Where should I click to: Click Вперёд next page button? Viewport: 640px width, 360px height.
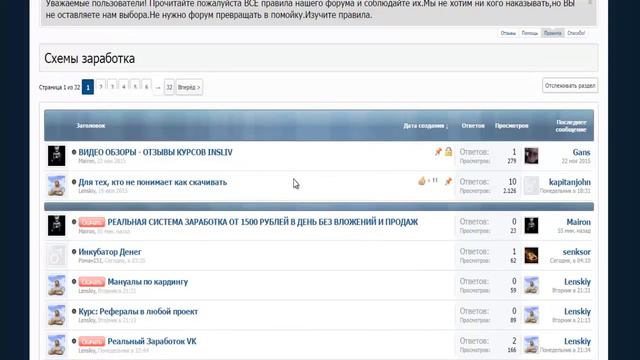click(x=189, y=87)
